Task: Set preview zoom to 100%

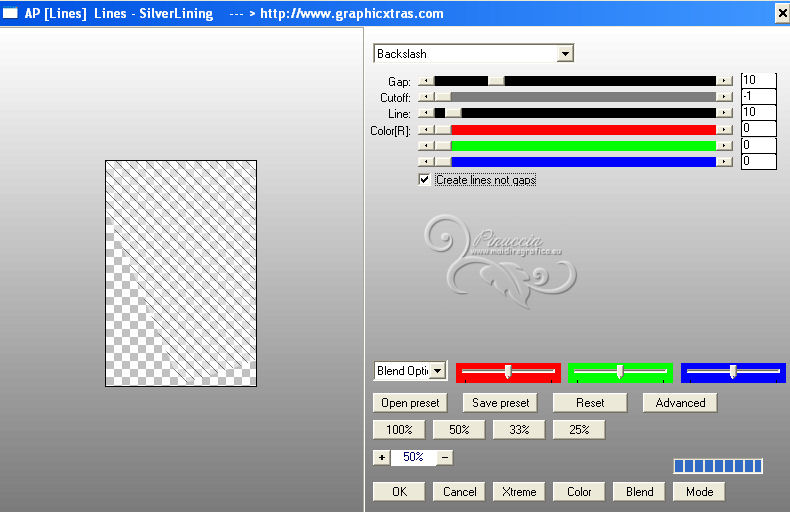Action: click(399, 430)
